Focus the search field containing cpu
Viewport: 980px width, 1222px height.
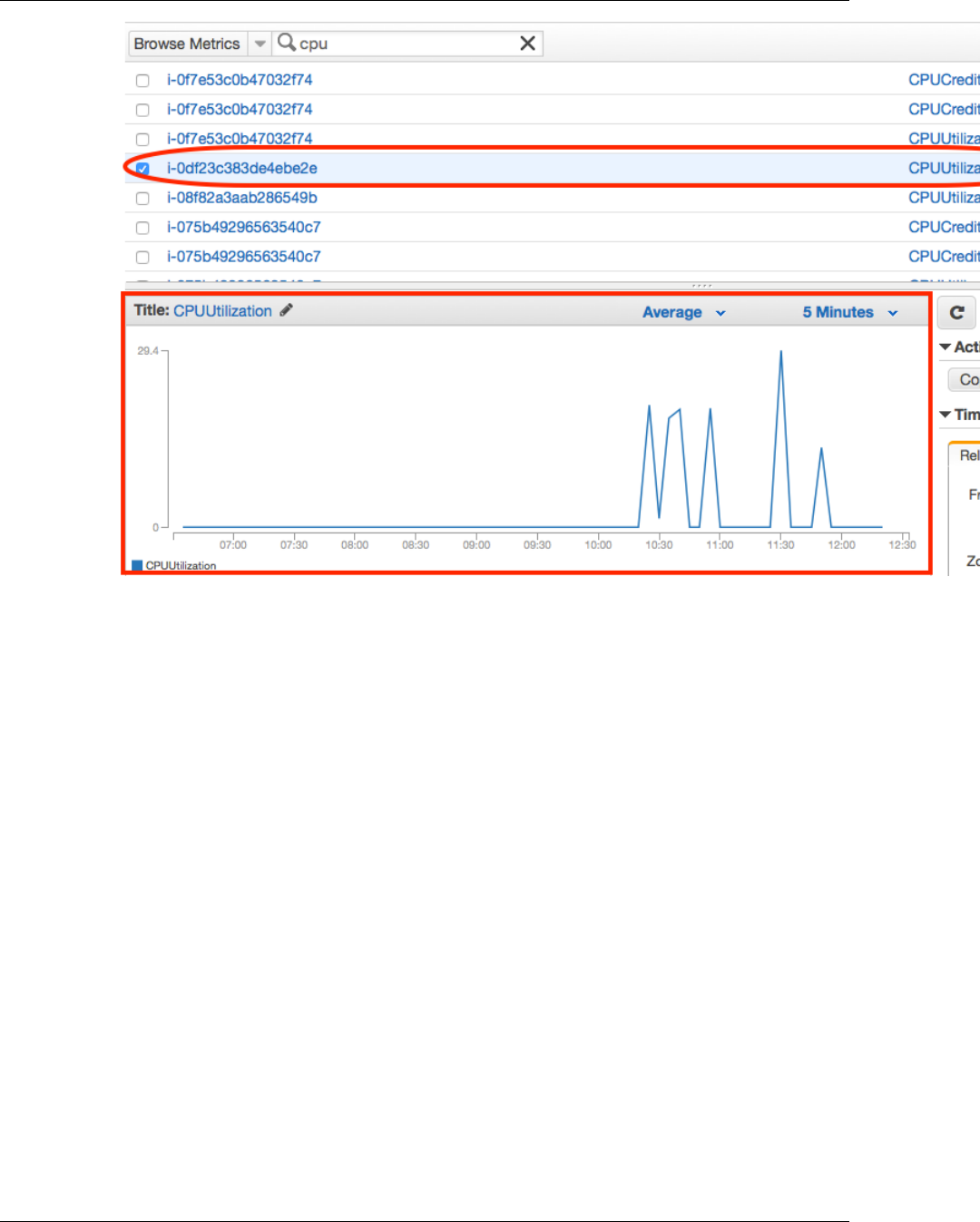[x=407, y=44]
